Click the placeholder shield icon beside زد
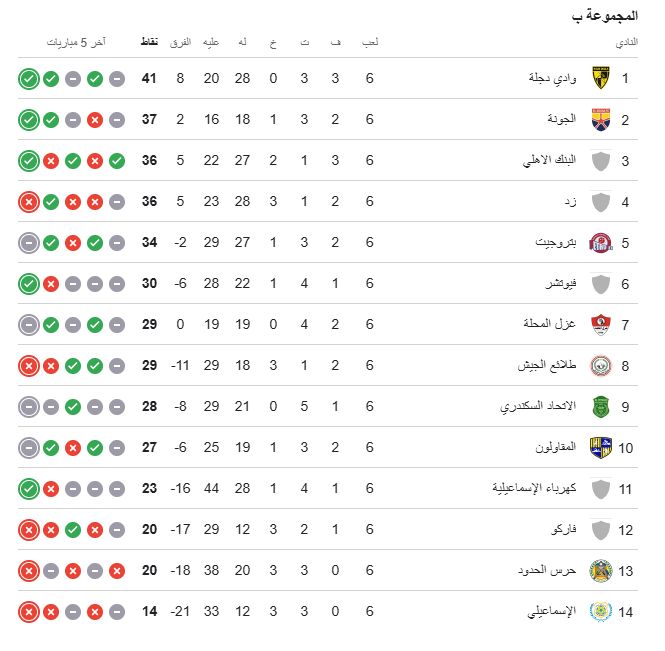This screenshot has width=665, height=651. pyautogui.click(x=601, y=202)
